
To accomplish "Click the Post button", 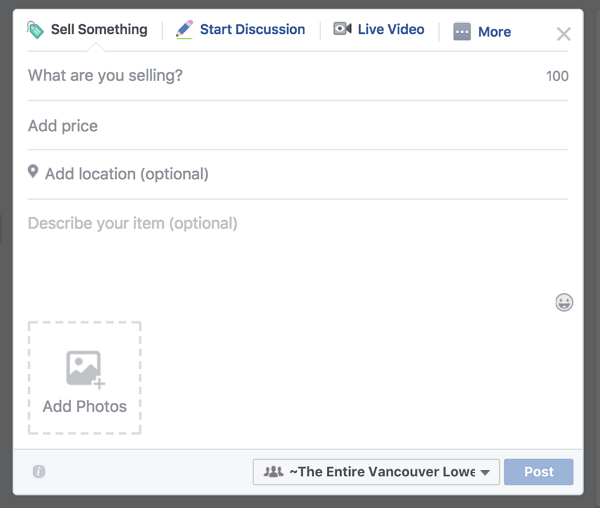I will (538, 472).
